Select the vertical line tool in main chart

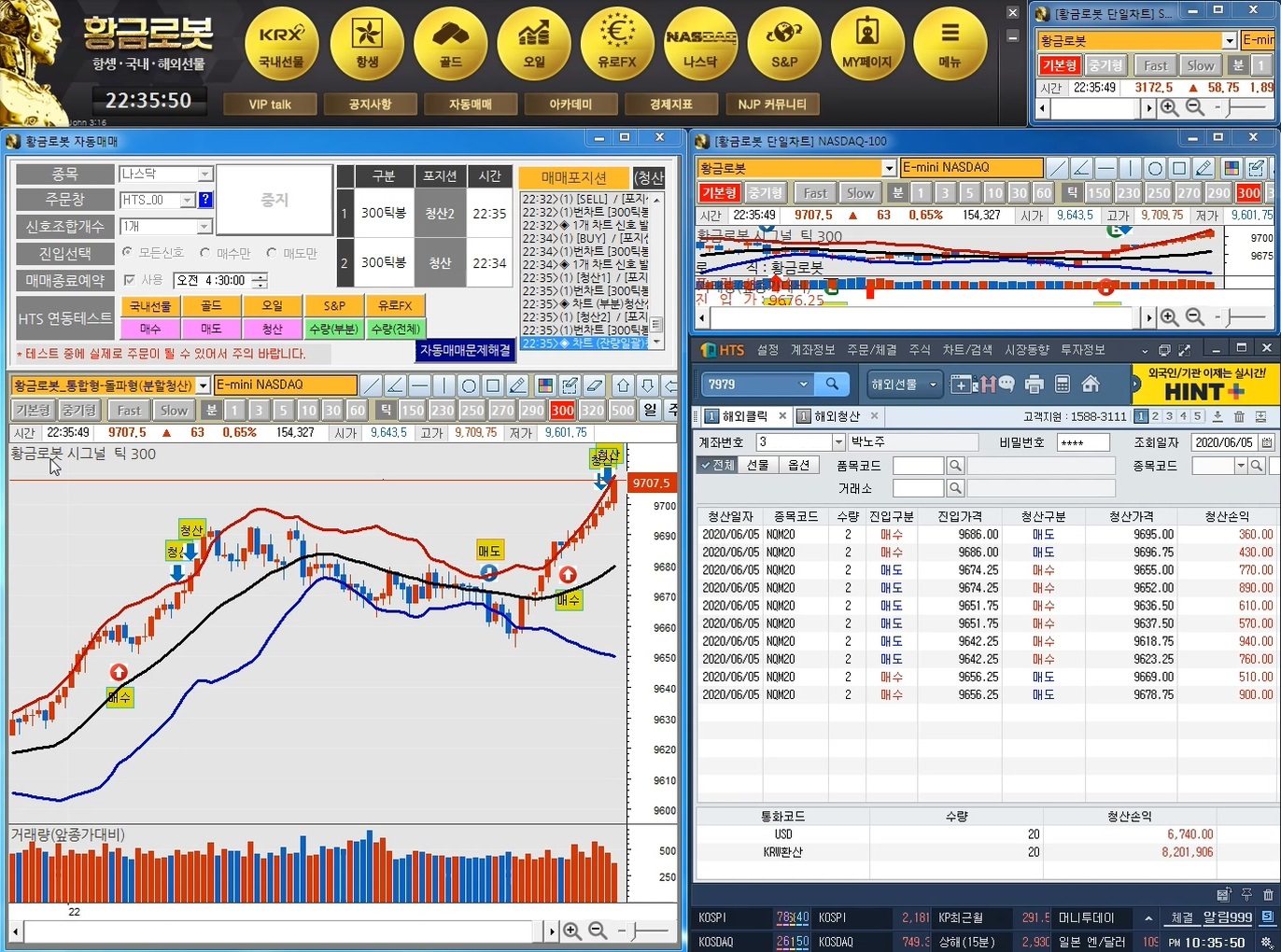pos(444,385)
